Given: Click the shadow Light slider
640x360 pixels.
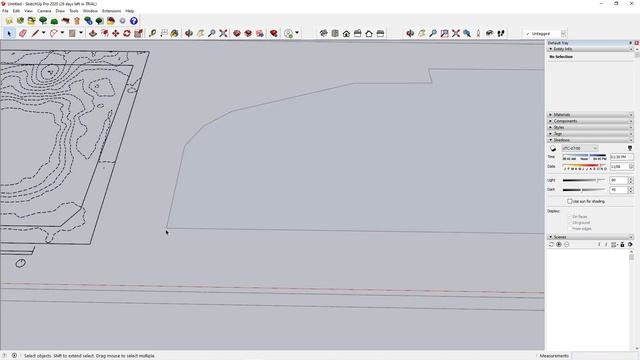Looking at the screenshot, I should pyautogui.click(x=584, y=180).
